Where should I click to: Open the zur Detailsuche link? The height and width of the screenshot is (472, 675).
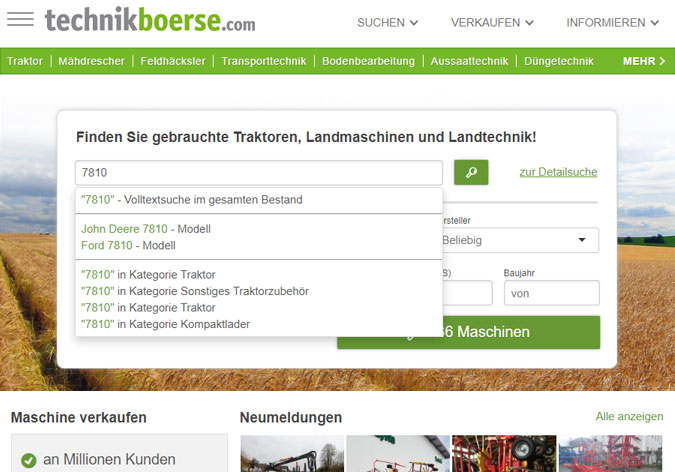pos(558,172)
